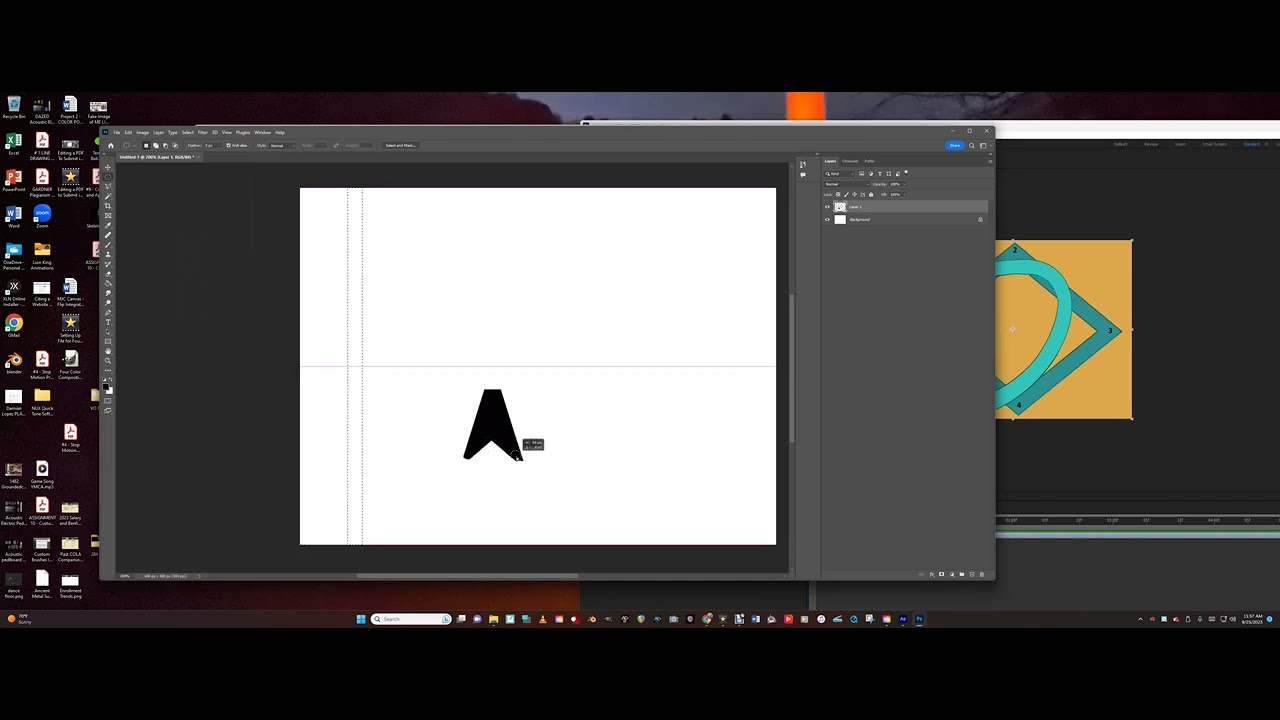Image resolution: width=1280 pixels, height=720 pixels.
Task: Open the Kind layer filter dropdown
Action: pyautogui.click(x=839, y=174)
